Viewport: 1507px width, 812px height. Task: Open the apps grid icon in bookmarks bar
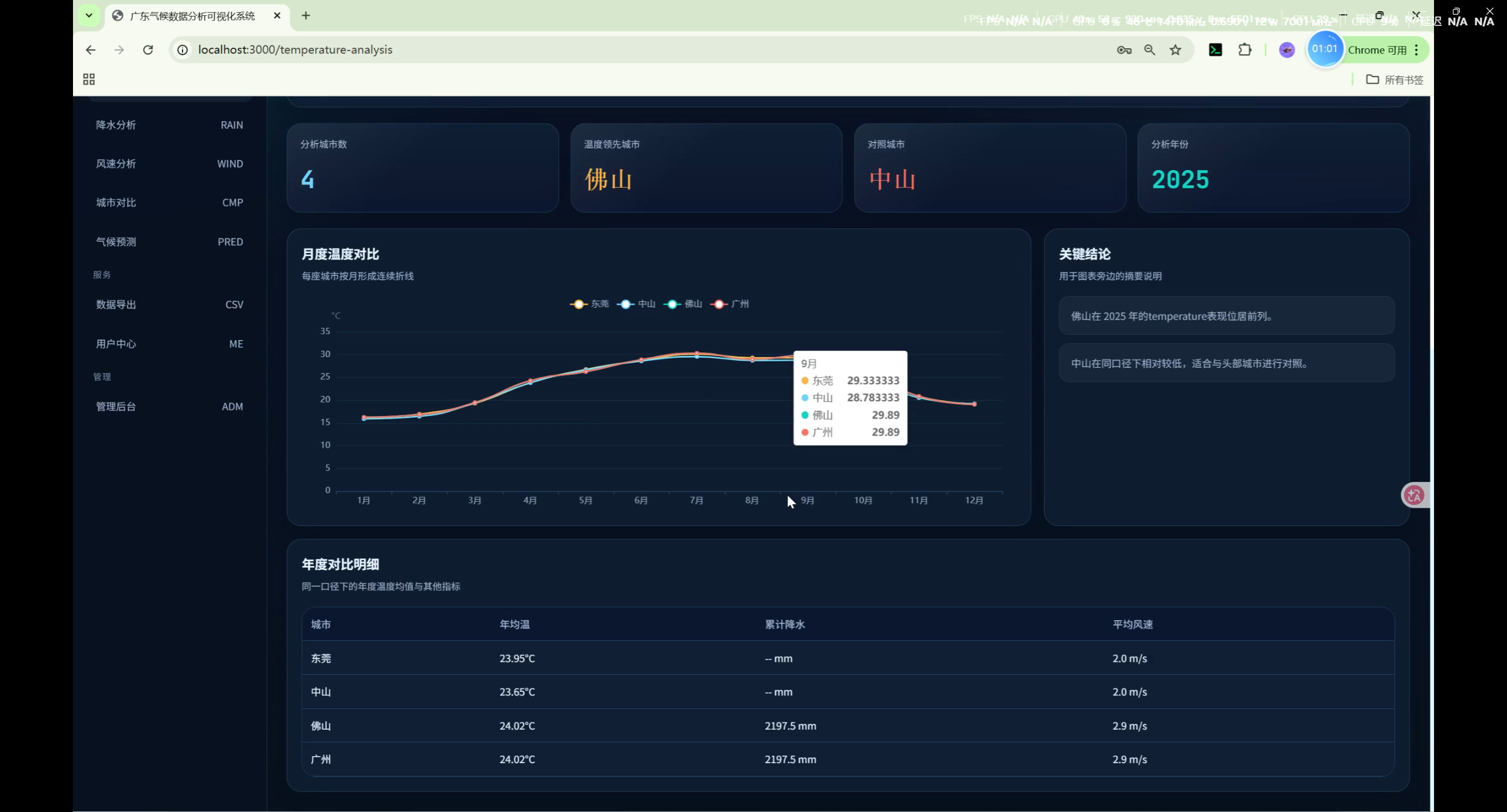coord(89,79)
